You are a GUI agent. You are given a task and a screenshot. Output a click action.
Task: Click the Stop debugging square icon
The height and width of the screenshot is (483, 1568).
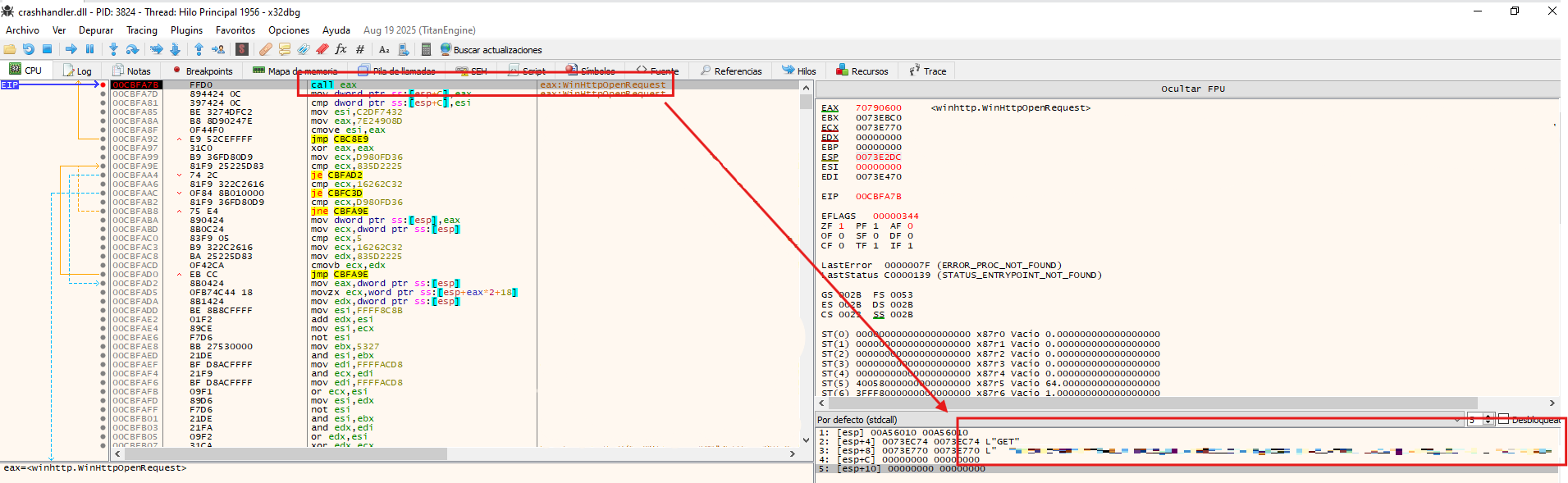47,49
